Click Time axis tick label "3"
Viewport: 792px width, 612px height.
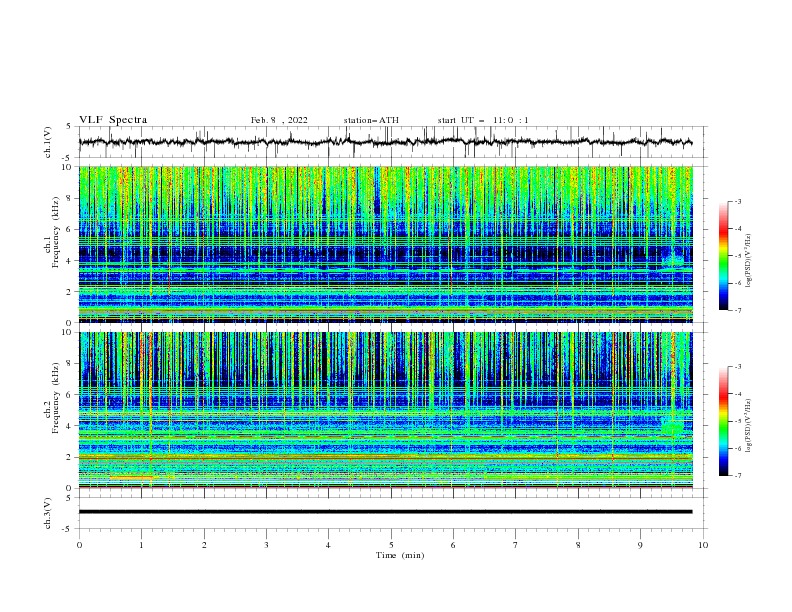coord(266,545)
